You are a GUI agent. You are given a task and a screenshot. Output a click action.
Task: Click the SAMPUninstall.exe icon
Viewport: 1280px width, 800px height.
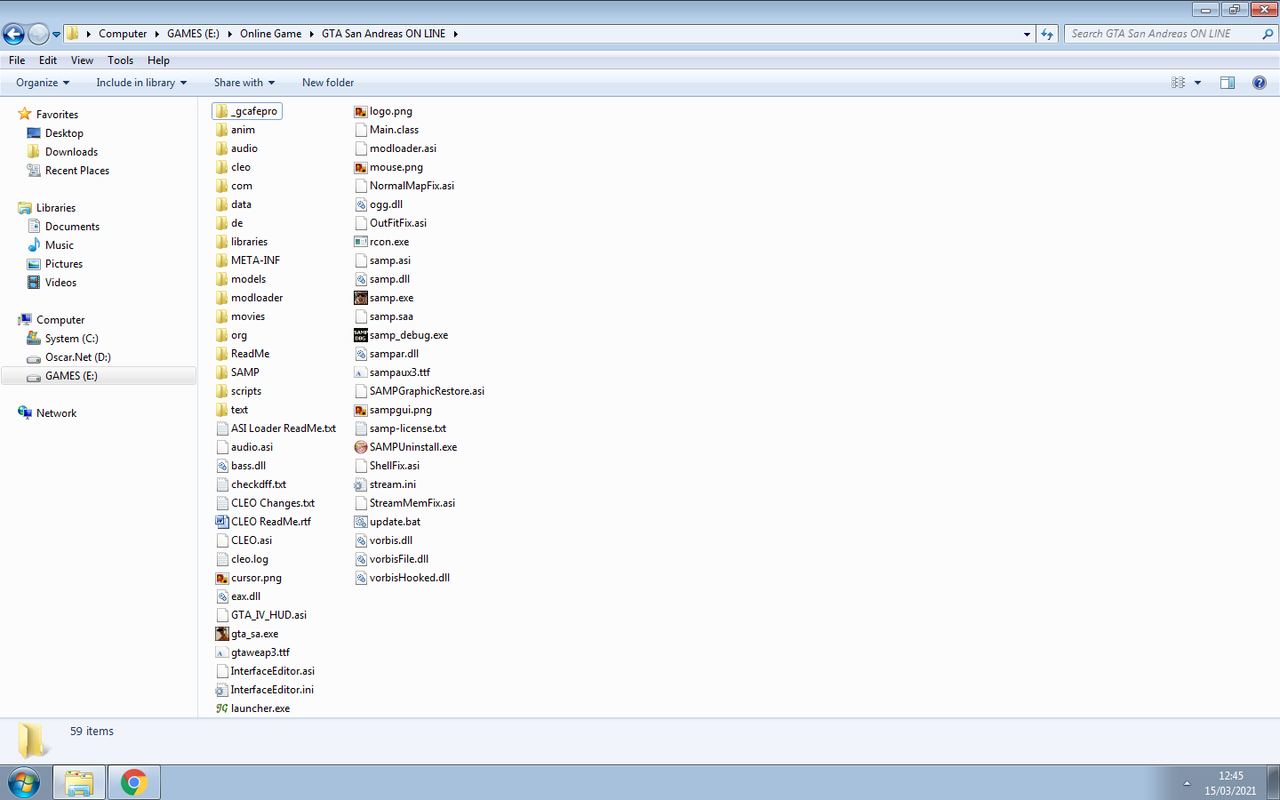tap(361, 447)
